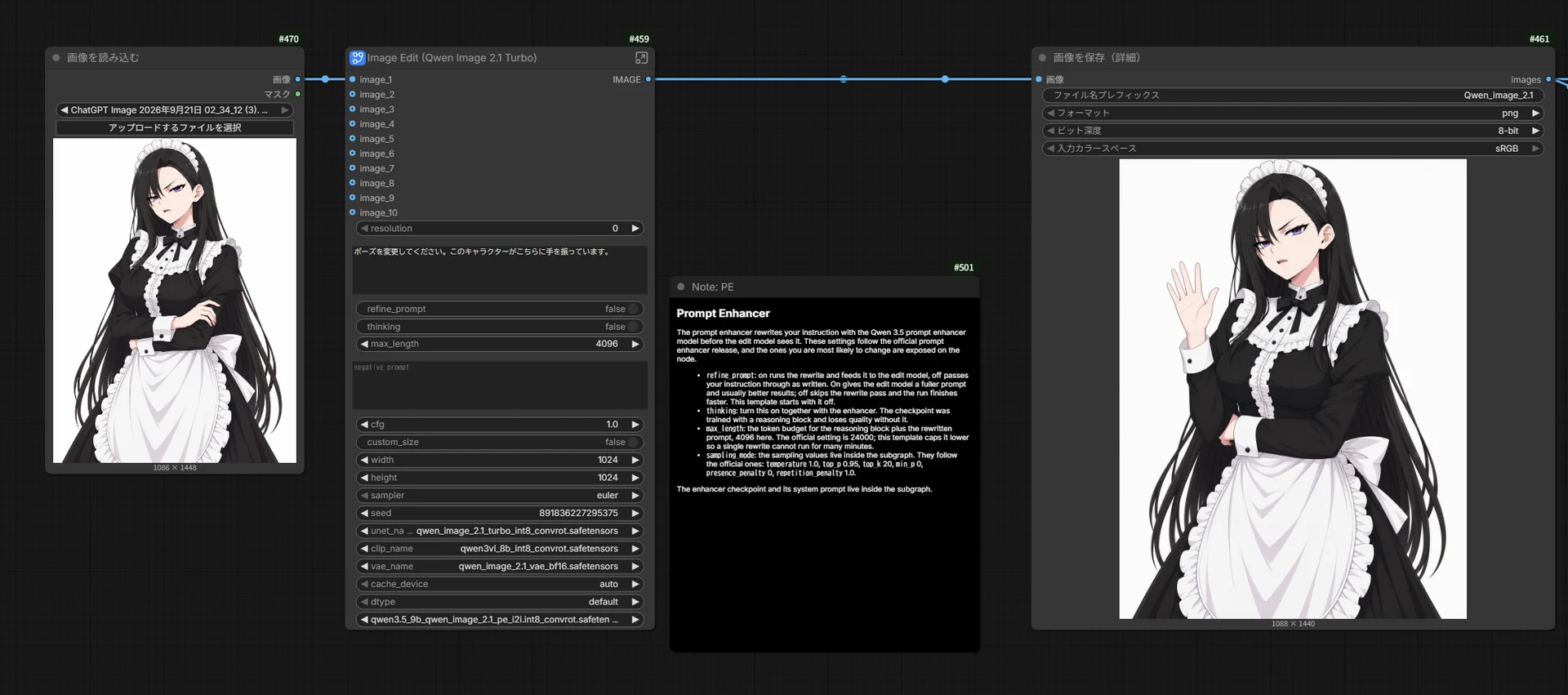Click アップロードするファイルを選択 button
Image resolution: width=1568 pixels, height=695 pixels.
pyautogui.click(x=175, y=127)
